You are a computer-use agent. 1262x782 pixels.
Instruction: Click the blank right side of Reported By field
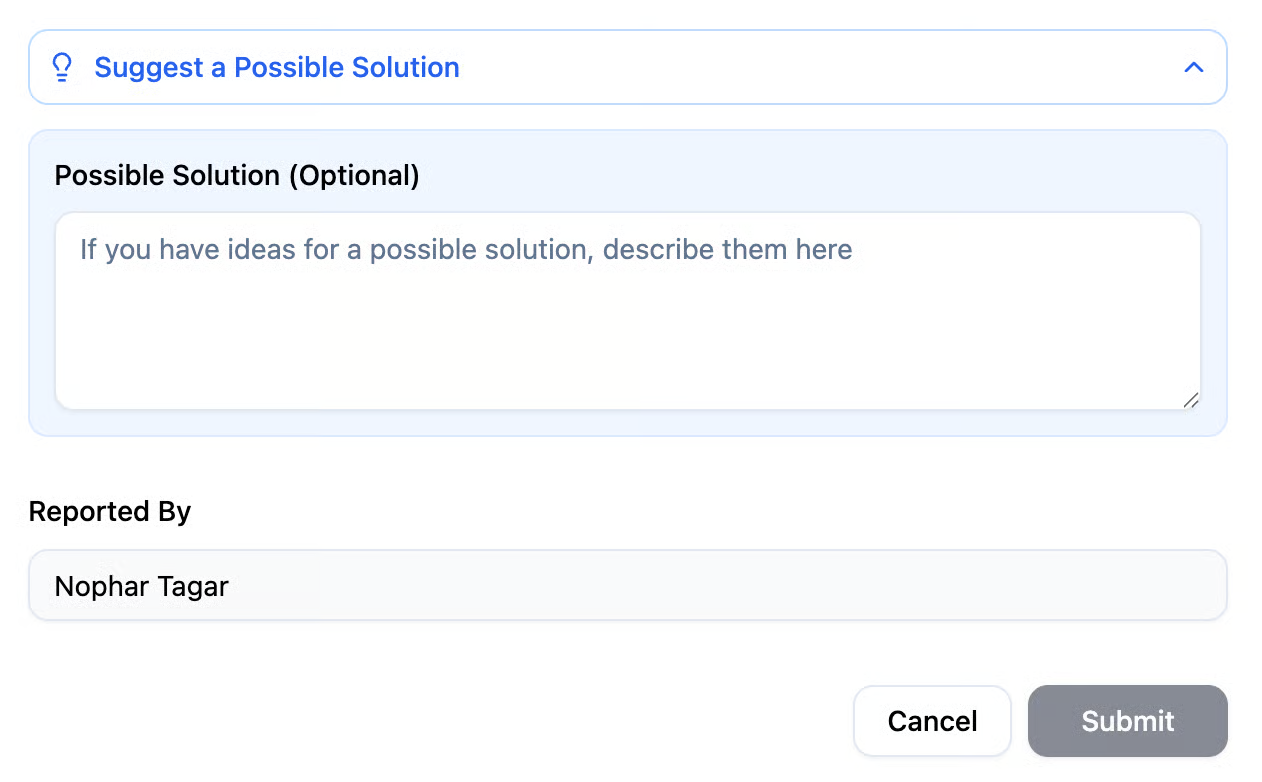pyautogui.click(x=900, y=585)
